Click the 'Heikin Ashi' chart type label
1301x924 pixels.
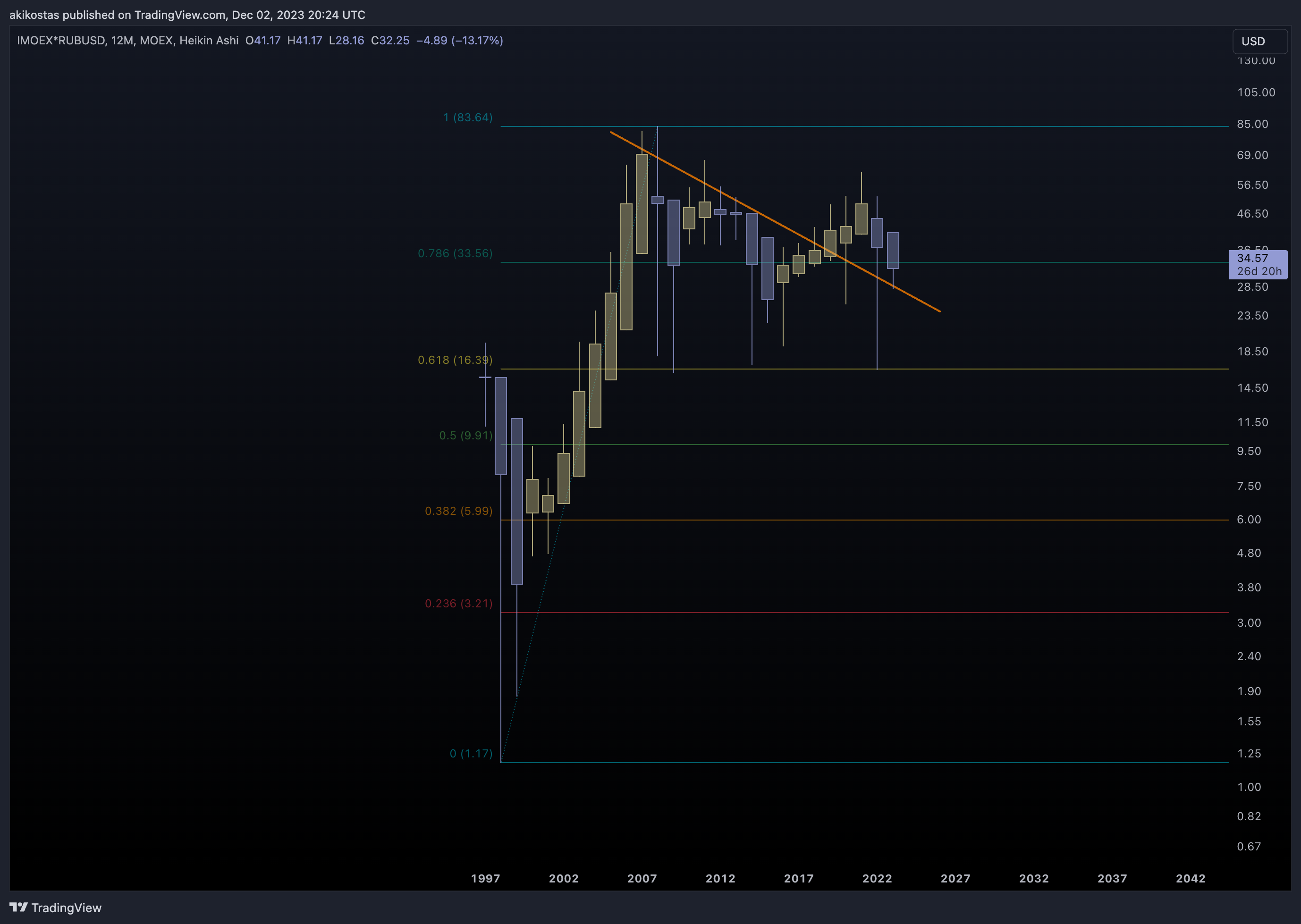tap(209, 41)
